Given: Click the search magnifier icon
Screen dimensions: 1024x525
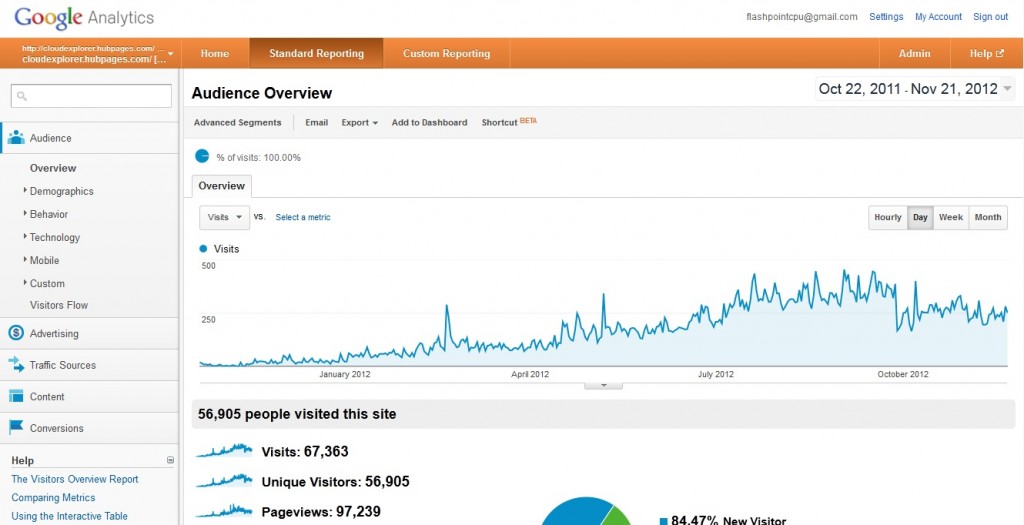Looking at the screenshot, I should (22, 96).
